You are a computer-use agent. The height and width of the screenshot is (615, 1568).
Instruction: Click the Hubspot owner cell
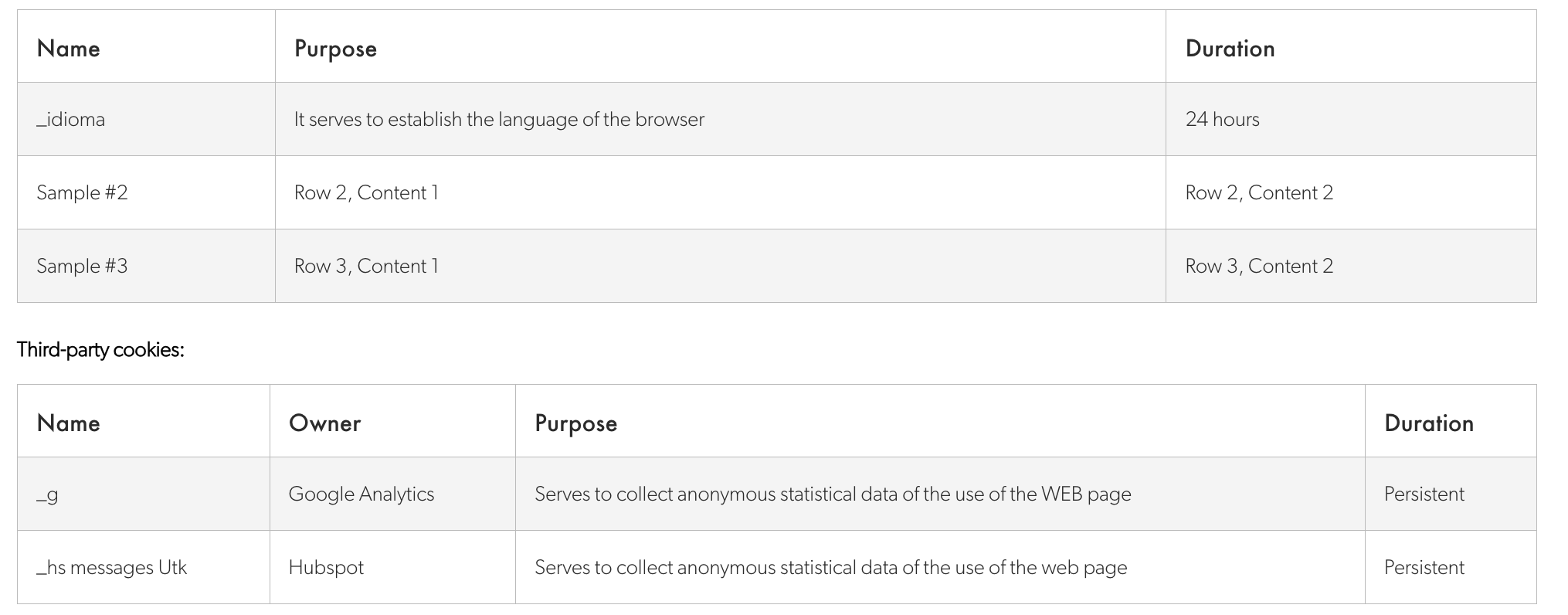point(392,567)
